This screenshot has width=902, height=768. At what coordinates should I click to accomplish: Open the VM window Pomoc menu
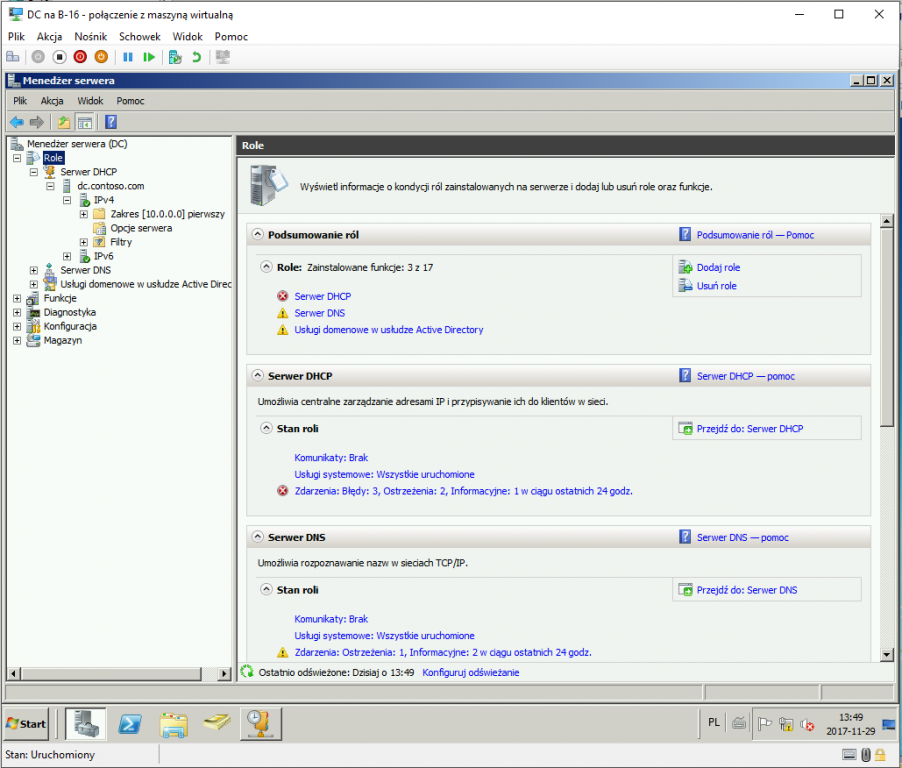pyautogui.click(x=231, y=36)
